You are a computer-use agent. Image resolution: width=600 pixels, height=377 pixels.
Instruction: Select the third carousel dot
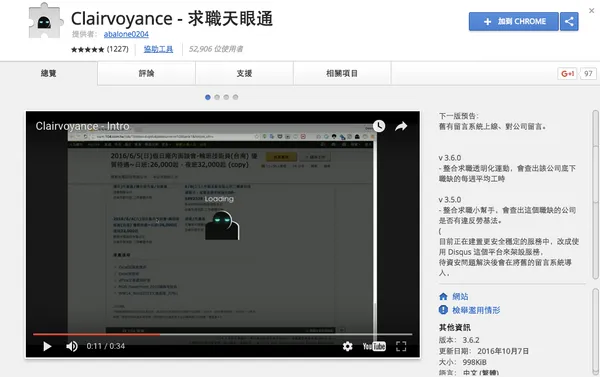pyautogui.click(x=226, y=97)
